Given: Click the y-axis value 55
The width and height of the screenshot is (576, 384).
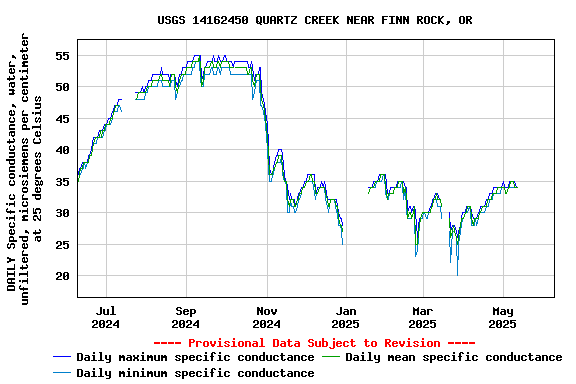Looking at the screenshot, I should tap(62, 56).
